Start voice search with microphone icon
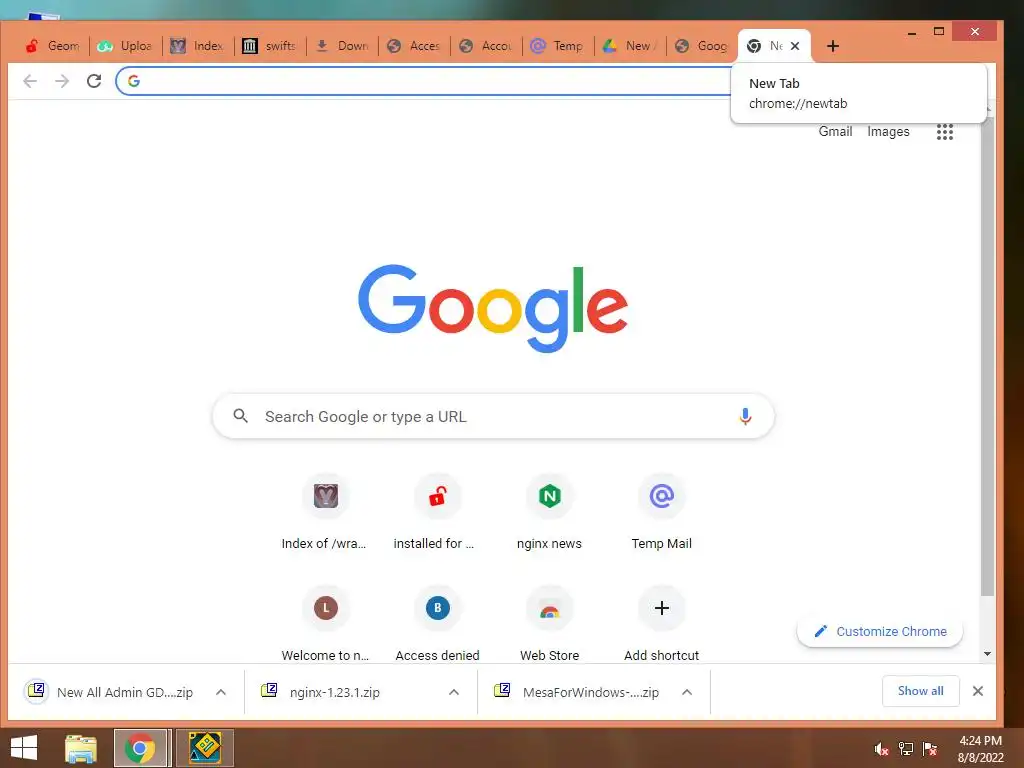Image resolution: width=1024 pixels, height=768 pixels. point(745,416)
